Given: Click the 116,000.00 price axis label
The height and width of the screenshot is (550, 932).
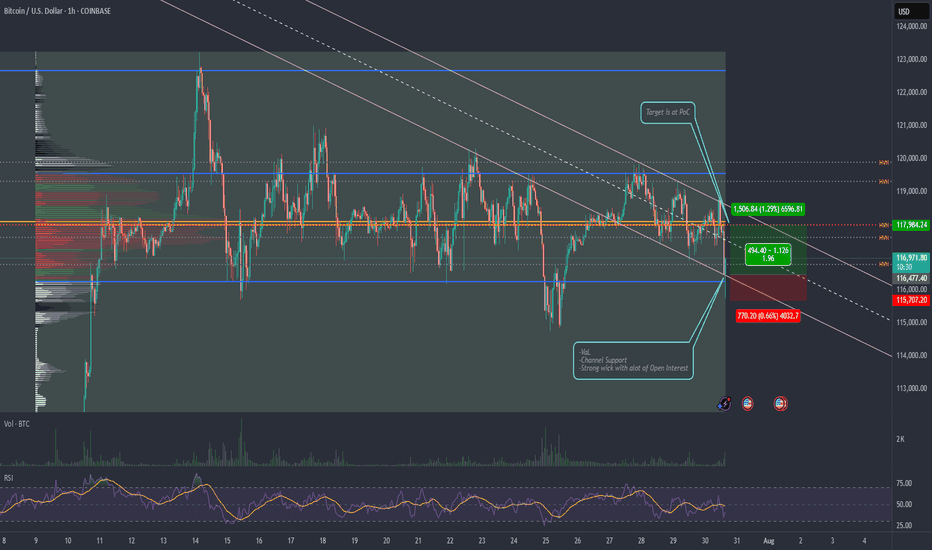Looking at the screenshot, I should click(911, 289).
